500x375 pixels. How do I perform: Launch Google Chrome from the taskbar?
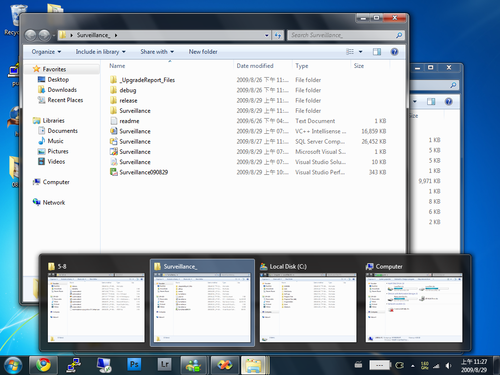pos(43,365)
